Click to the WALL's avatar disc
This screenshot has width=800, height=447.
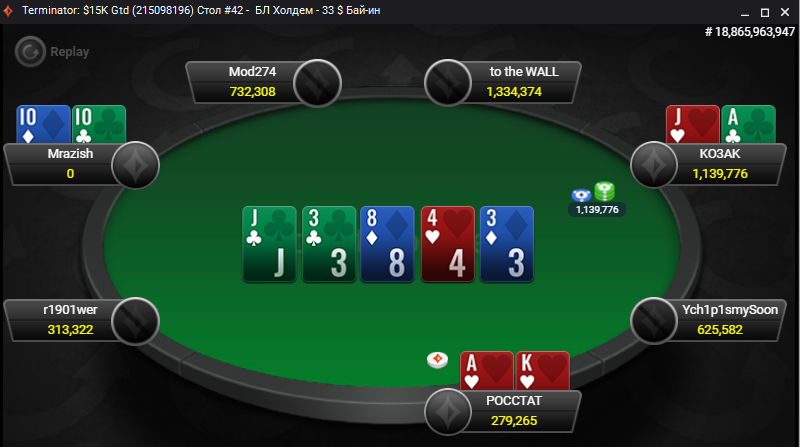point(448,83)
